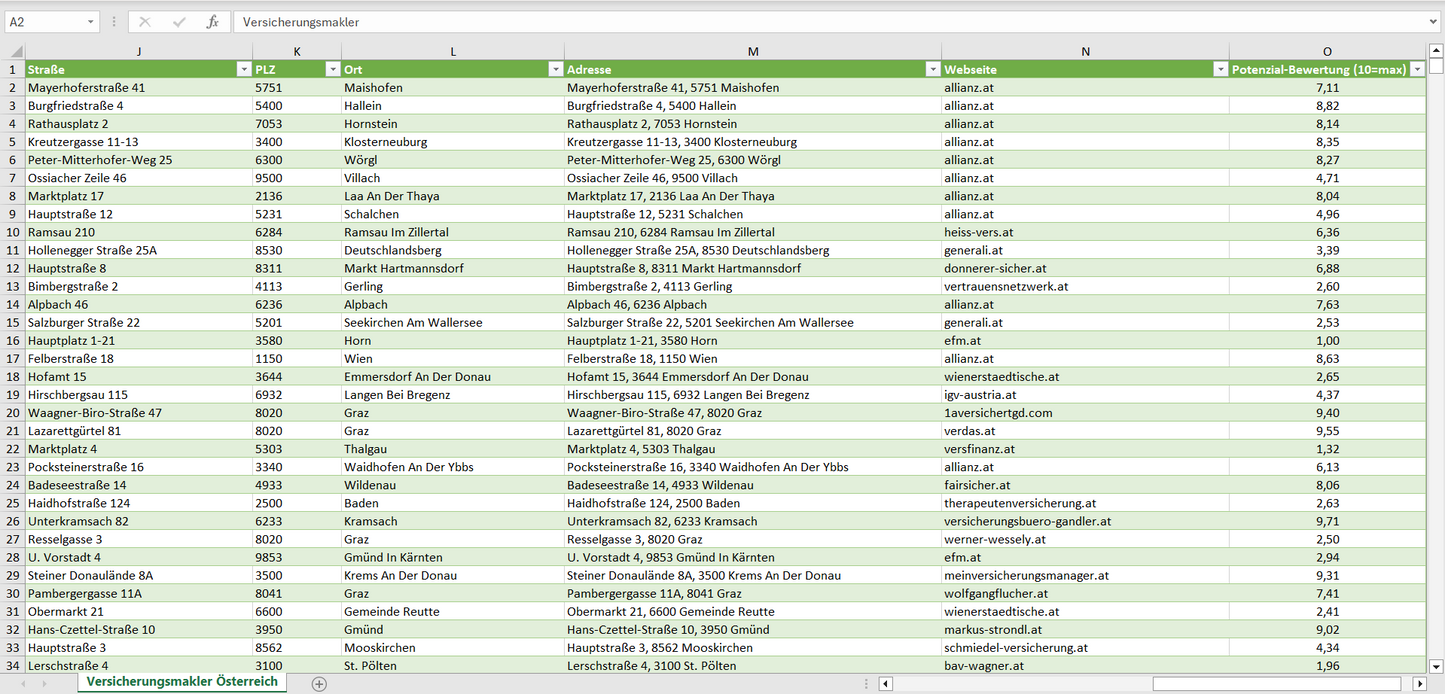Expand the formula bar with chevron
This screenshot has width=1445, height=694.
[1434, 22]
